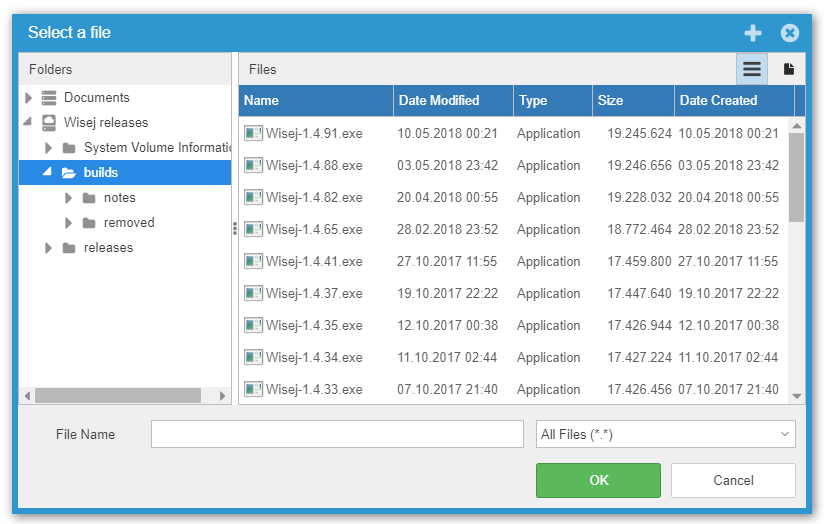This screenshot has width=830, height=524.
Task: Click the file list vertical scrollbar thumb
Action: (x=796, y=177)
